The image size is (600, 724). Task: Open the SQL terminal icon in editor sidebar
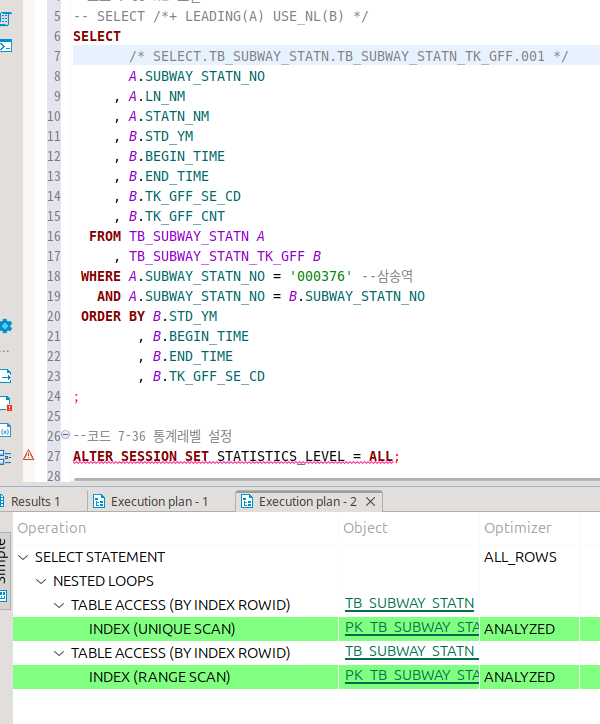5,45
